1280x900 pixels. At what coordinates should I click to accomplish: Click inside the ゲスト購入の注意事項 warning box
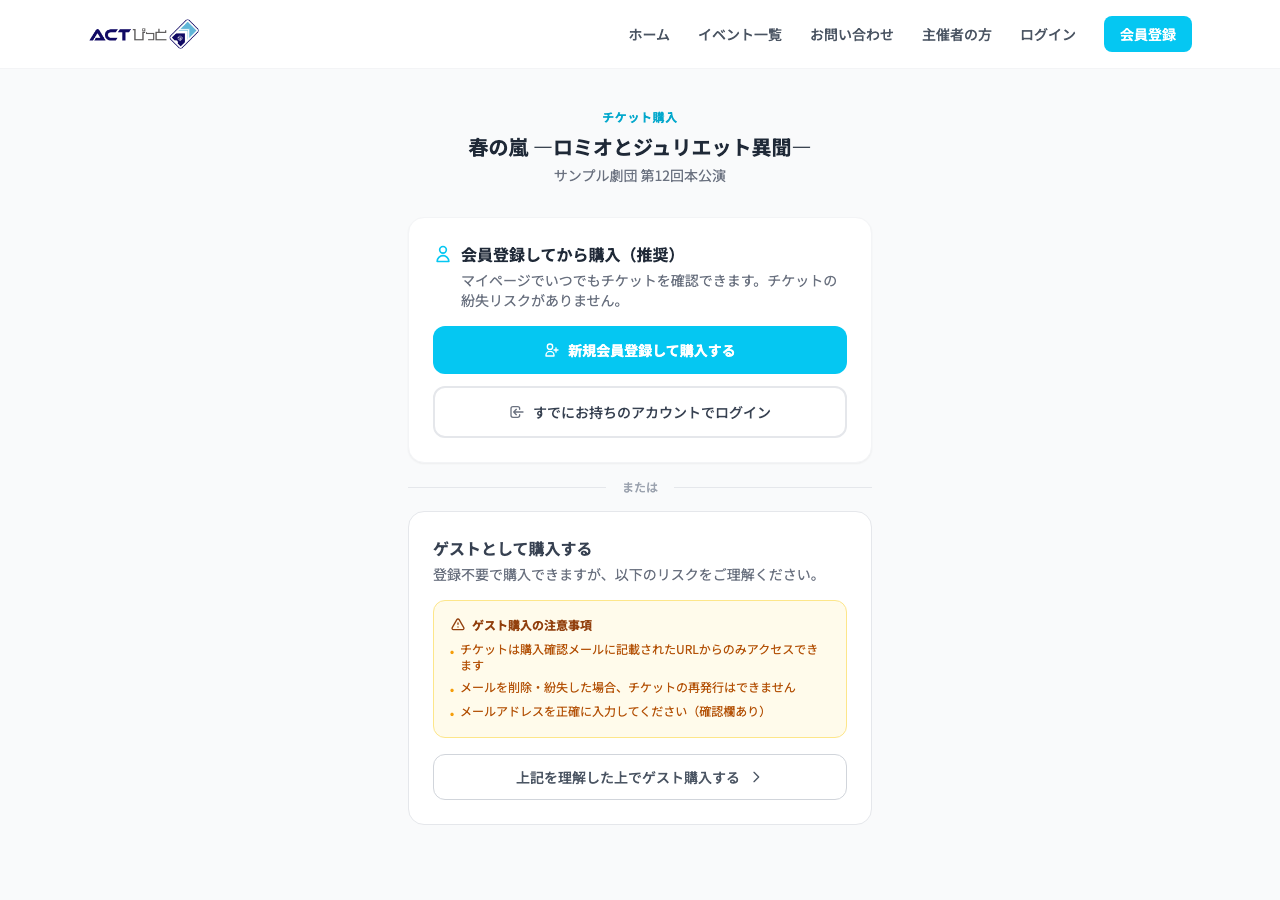639,668
